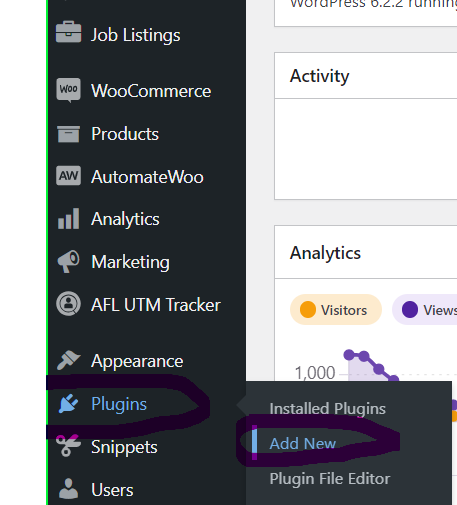Go to the Marketing menu label
The image size is (457, 505).
(x=130, y=262)
